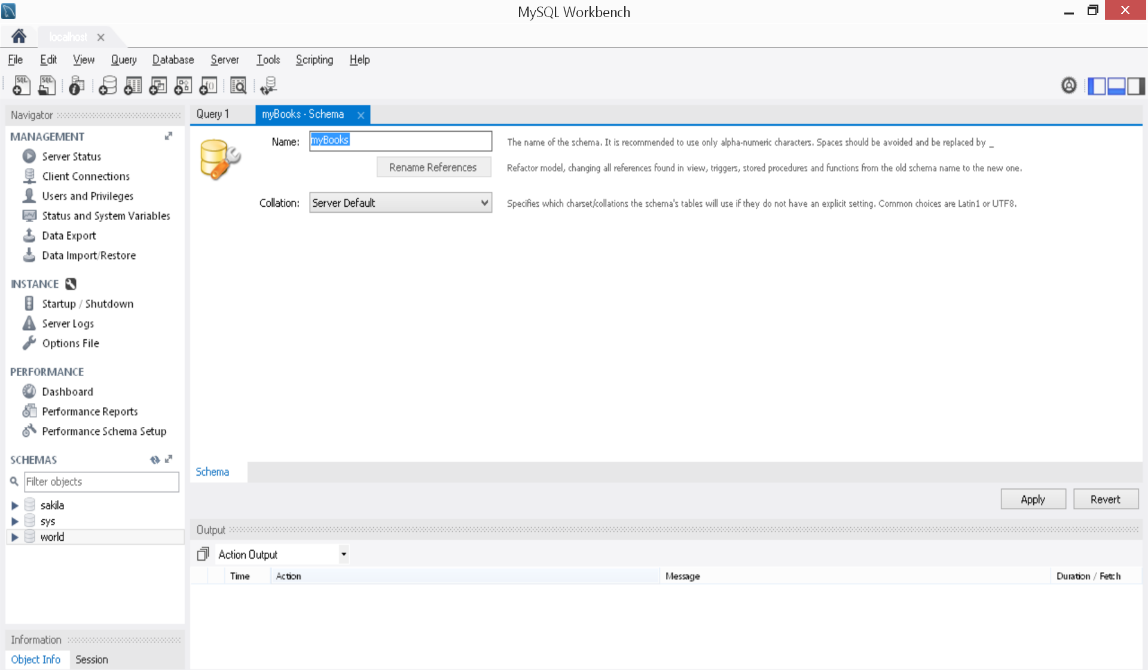Image resolution: width=1148 pixels, height=670 pixels.
Task: Open the Scripting menu
Action: tap(314, 60)
